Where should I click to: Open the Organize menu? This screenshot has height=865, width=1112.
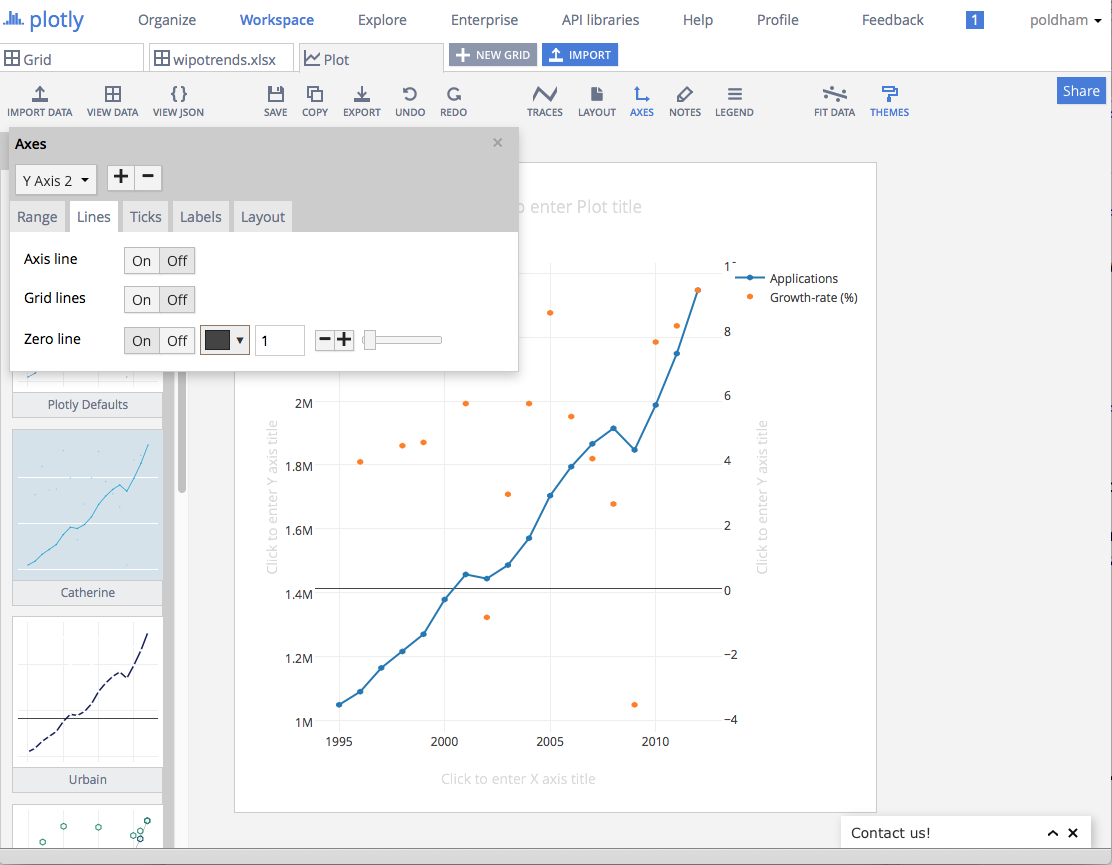pos(167,20)
